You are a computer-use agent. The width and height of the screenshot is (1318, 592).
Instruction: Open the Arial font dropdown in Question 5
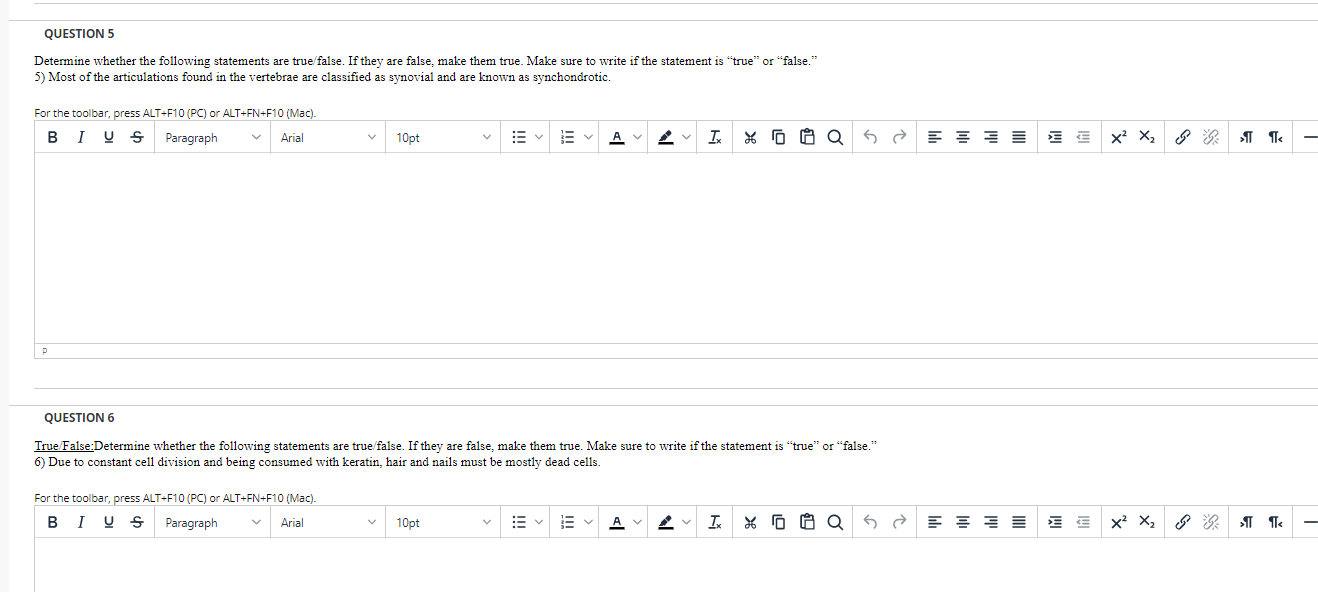pyautogui.click(x=328, y=138)
